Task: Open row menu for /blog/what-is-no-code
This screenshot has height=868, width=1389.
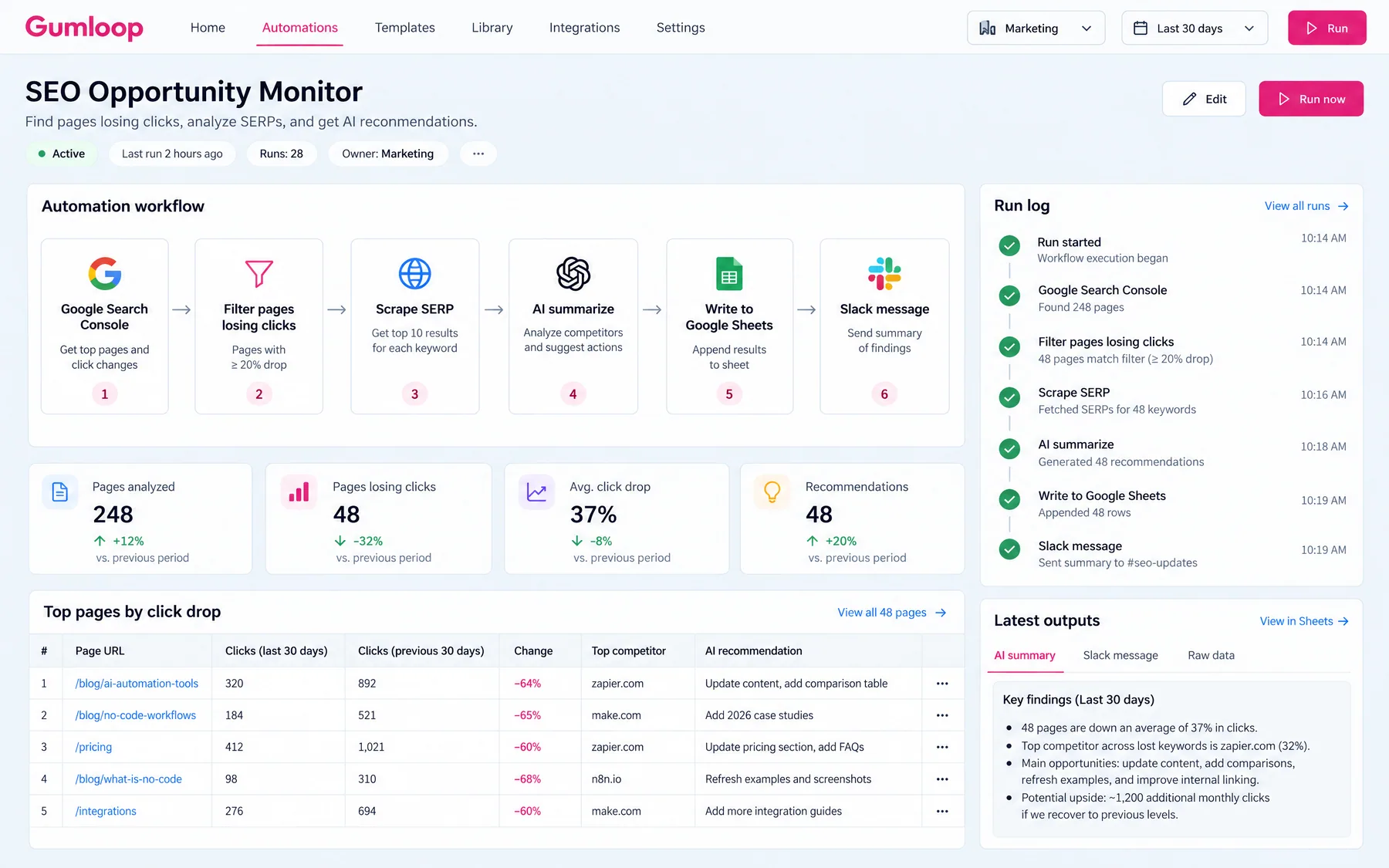Action: [x=942, y=779]
